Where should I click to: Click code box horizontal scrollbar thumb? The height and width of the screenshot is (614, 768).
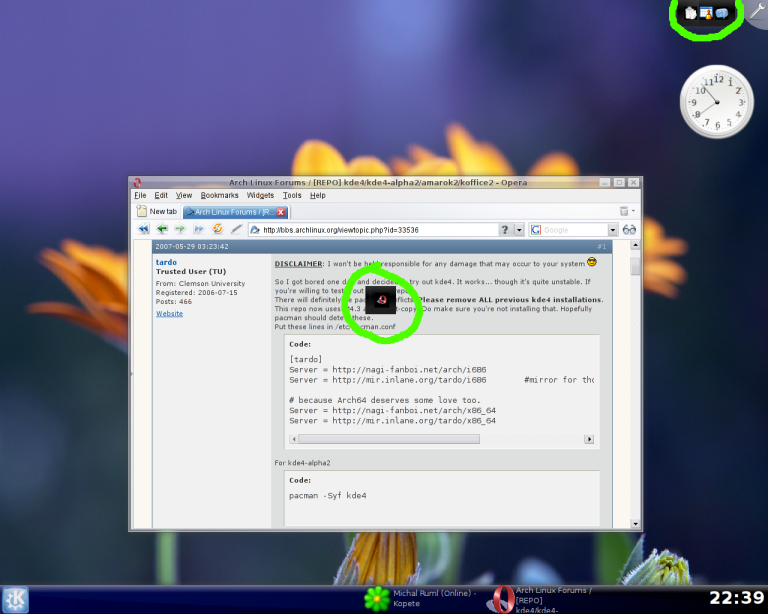click(x=389, y=439)
